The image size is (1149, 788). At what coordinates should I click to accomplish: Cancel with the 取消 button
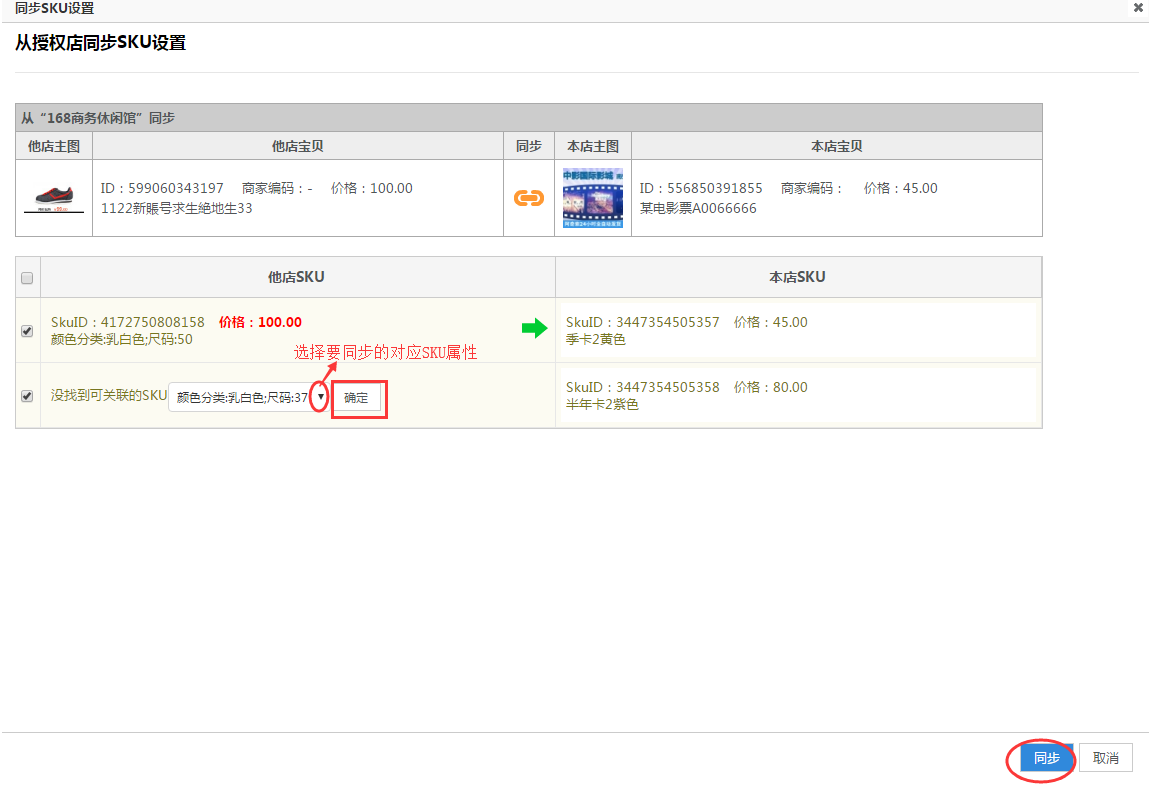1105,758
